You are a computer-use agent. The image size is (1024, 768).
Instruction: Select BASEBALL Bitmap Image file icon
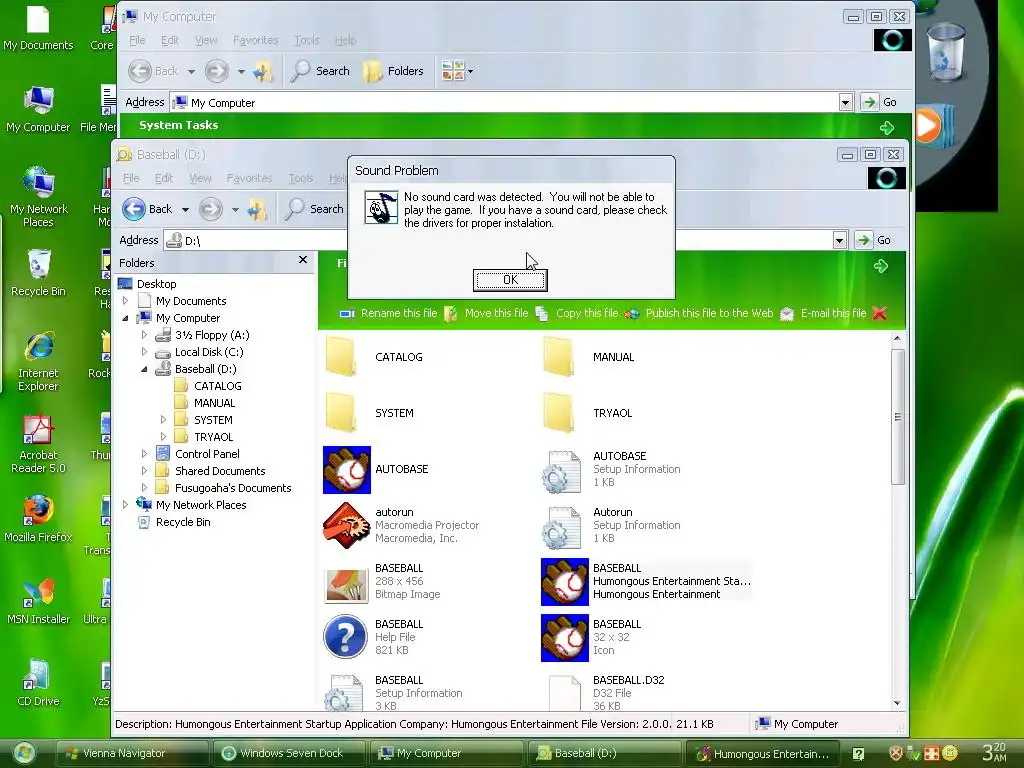346,584
